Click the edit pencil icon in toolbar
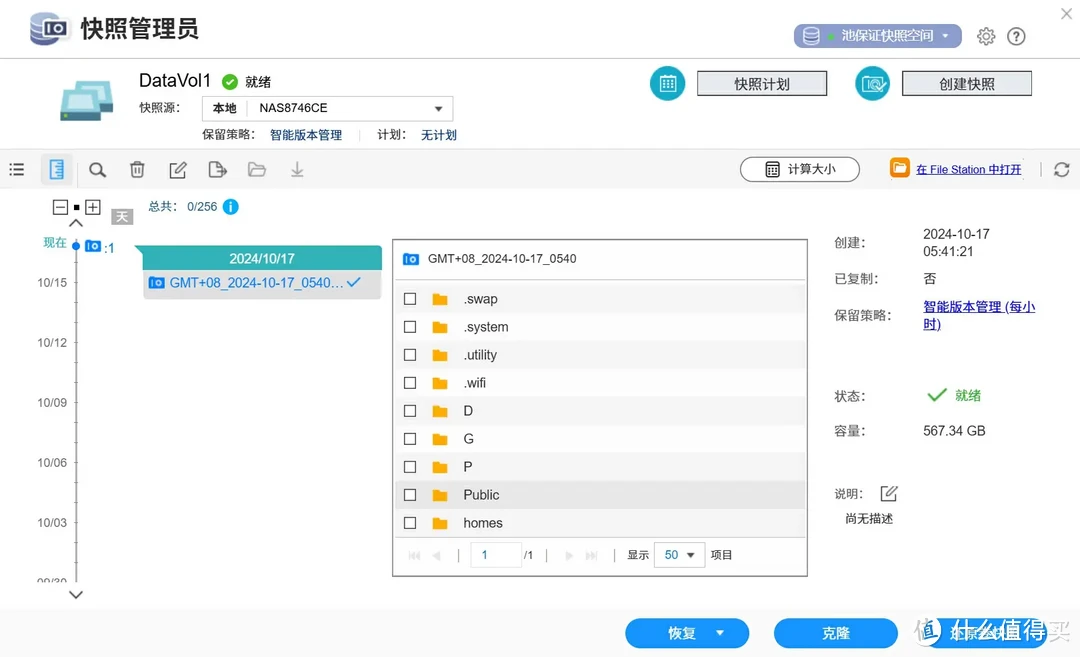The height and width of the screenshot is (657, 1080). 178,170
